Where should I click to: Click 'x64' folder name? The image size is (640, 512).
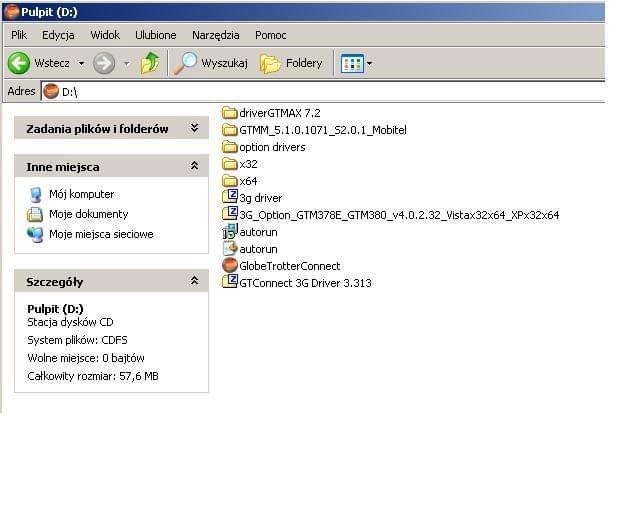click(x=248, y=181)
